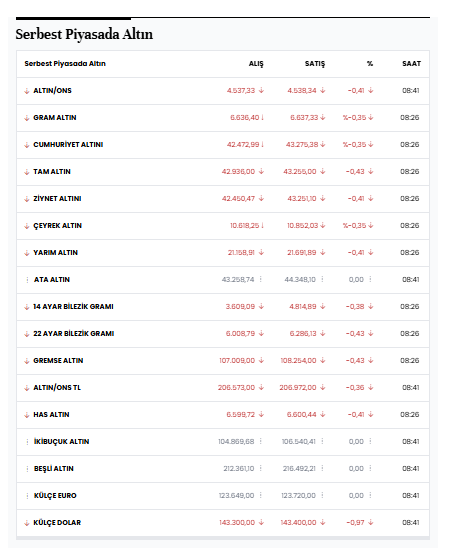This screenshot has width=449, height=558.
Task: Click the arrow icon before ÇEYREK ALTIN
Action: (x=27, y=226)
